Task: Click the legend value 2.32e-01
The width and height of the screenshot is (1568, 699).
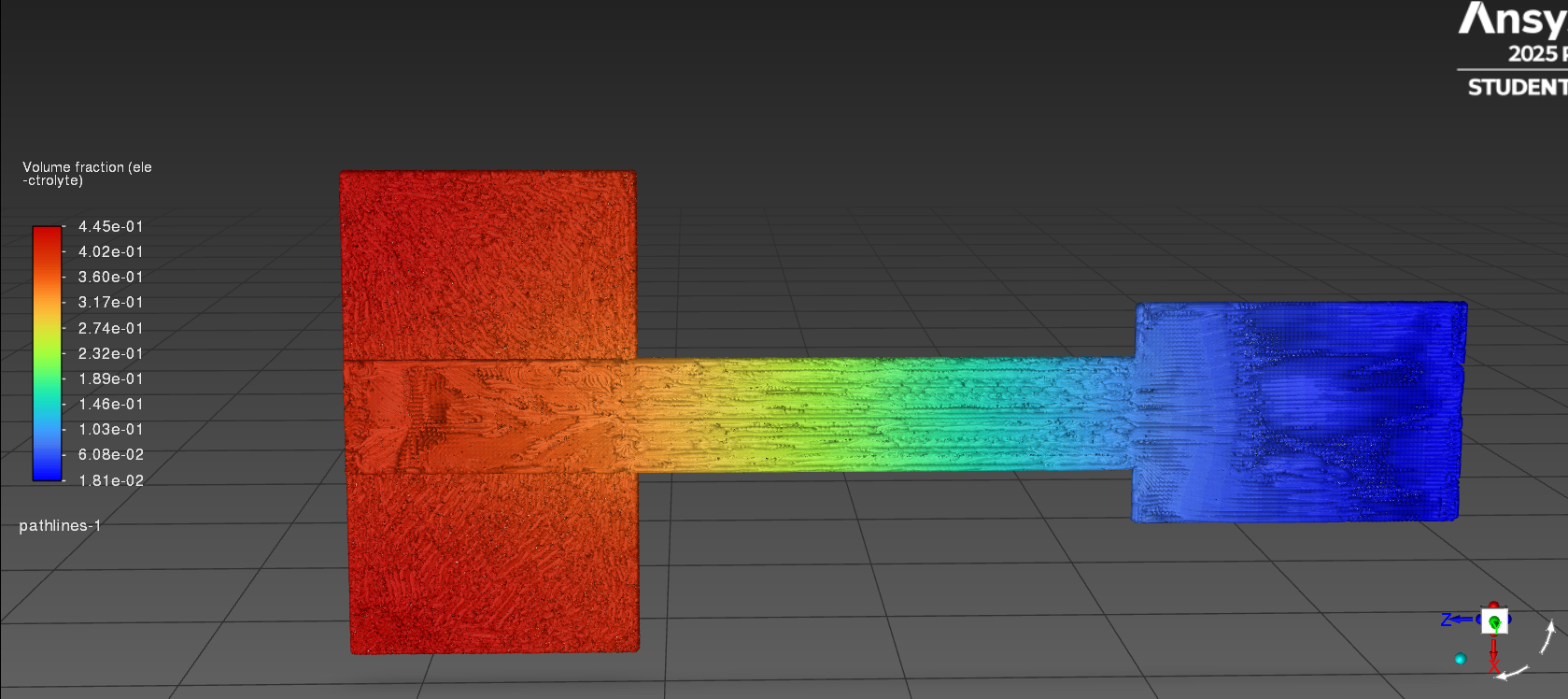Action: (x=111, y=353)
